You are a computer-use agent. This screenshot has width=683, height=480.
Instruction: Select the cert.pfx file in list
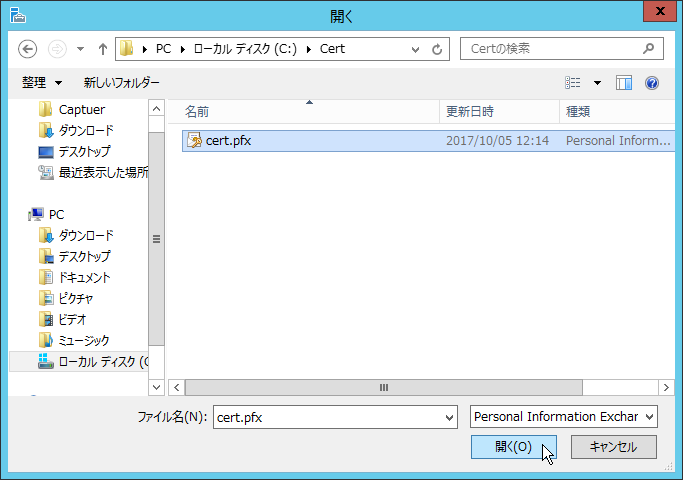228,141
